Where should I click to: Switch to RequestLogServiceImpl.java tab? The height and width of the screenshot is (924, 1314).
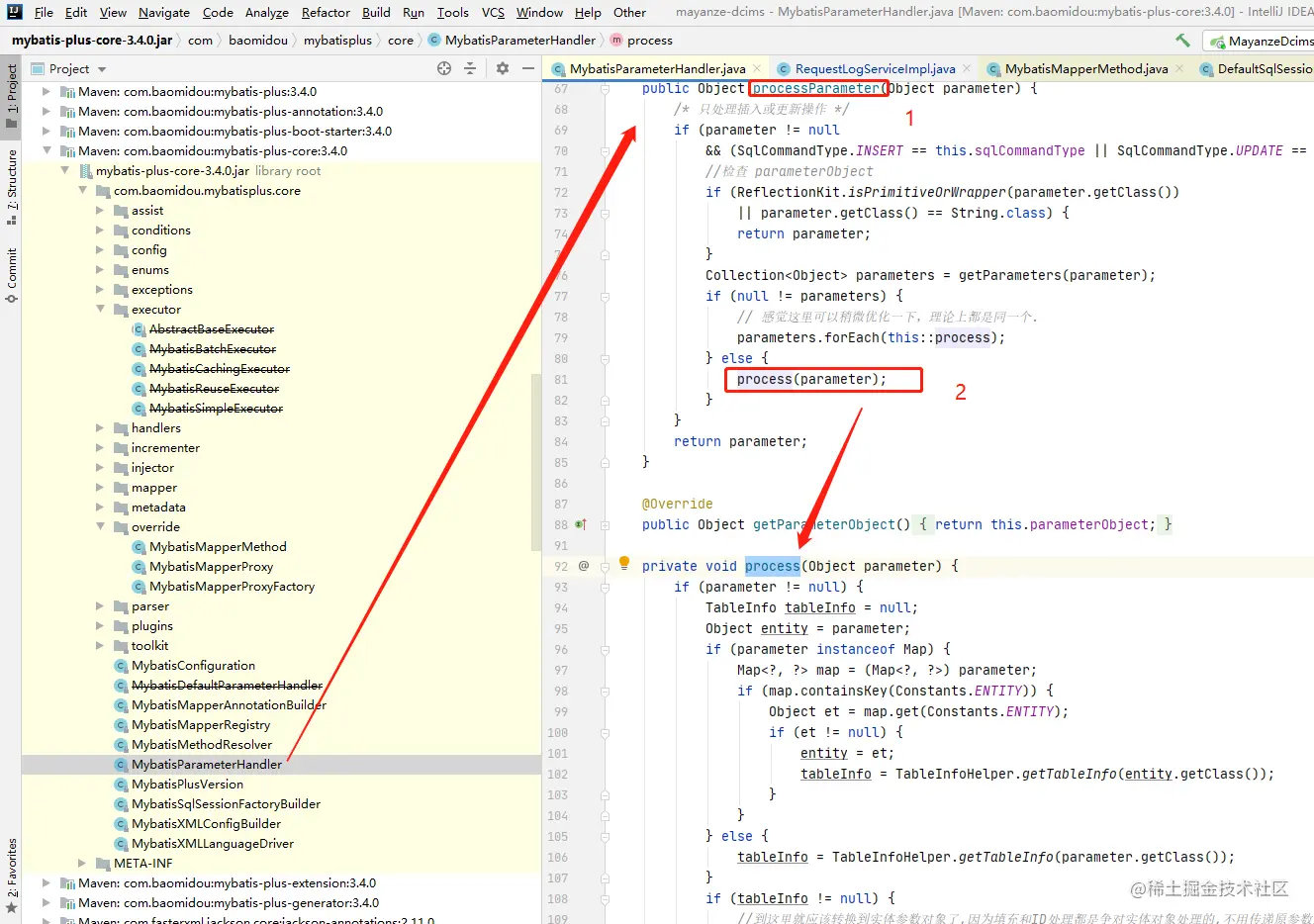click(x=875, y=69)
